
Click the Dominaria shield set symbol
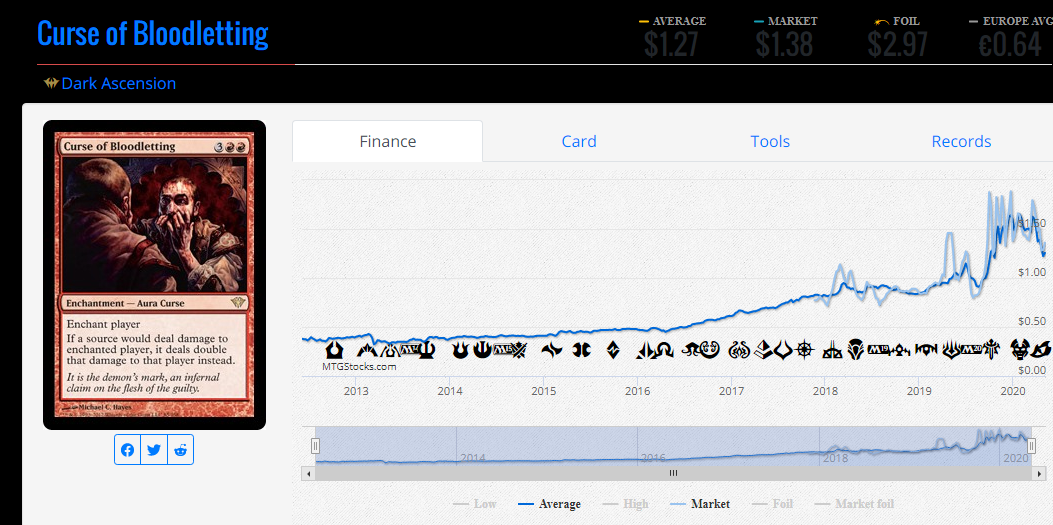click(856, 349)
